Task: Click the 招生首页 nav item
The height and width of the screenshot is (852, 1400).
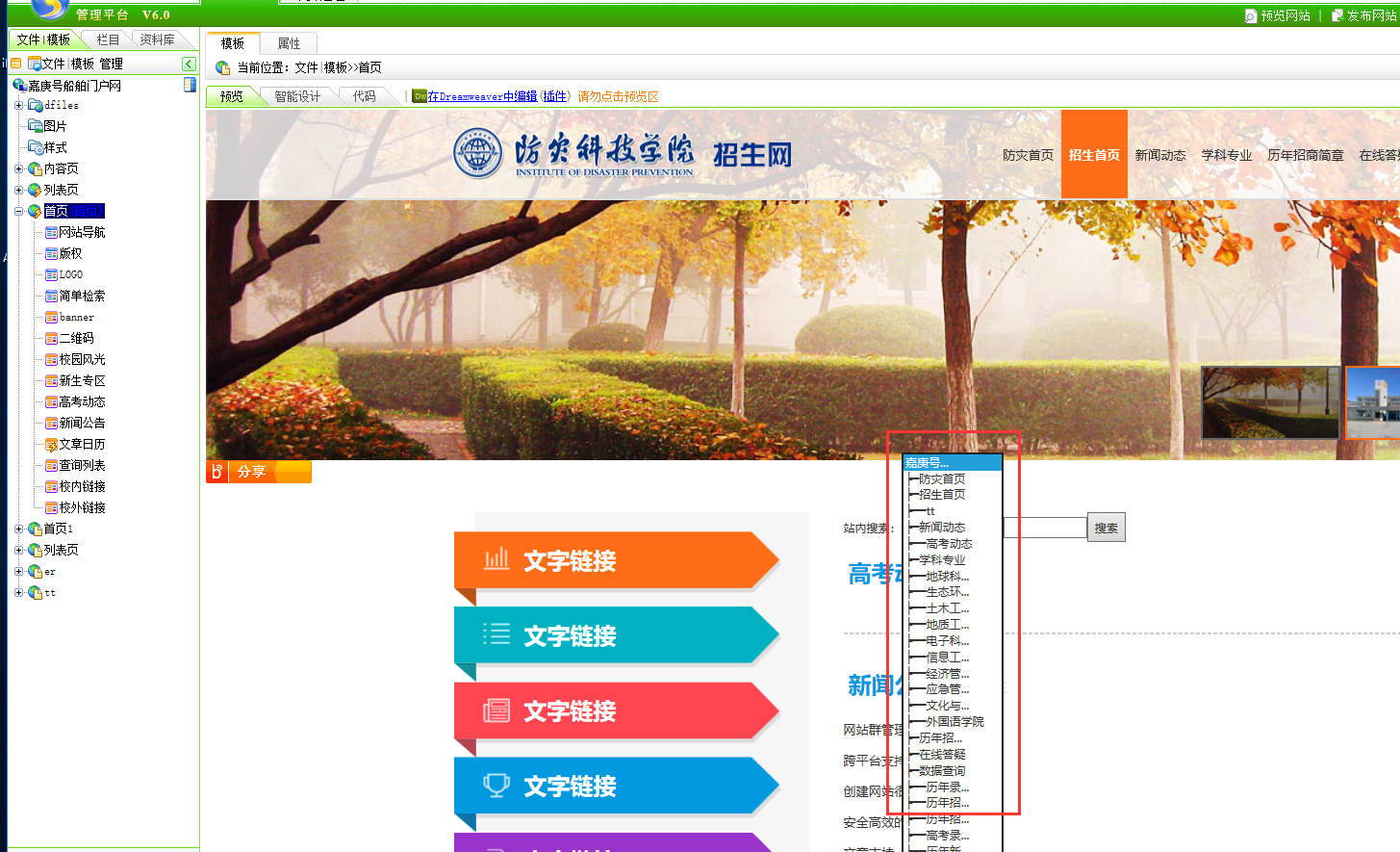Action: (x=1094, y=155)
